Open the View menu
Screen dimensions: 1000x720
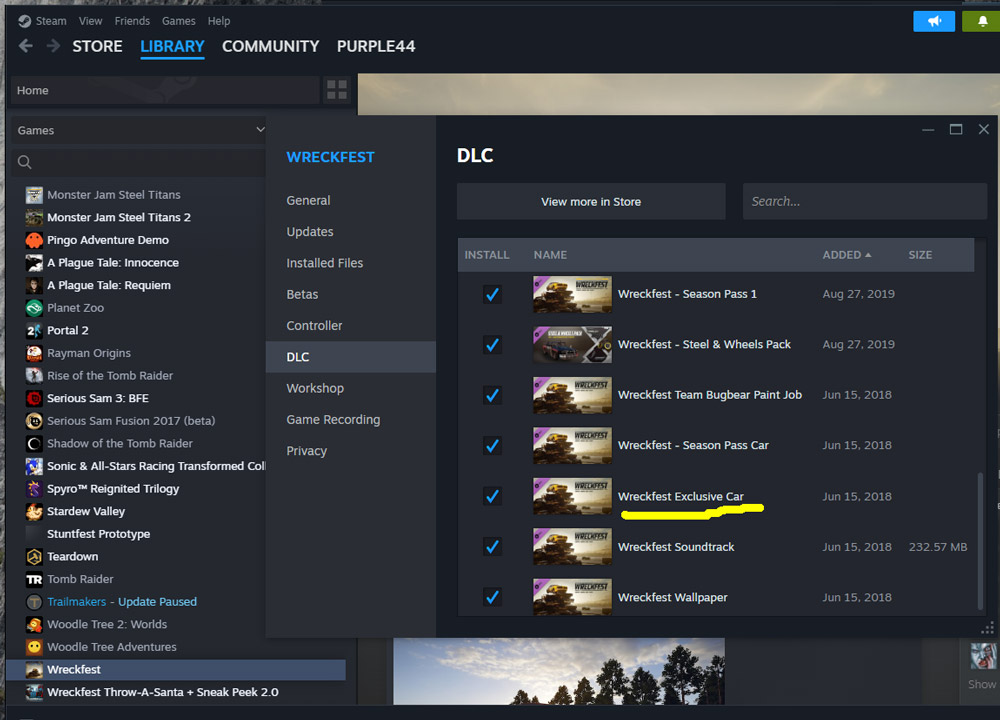91,21
